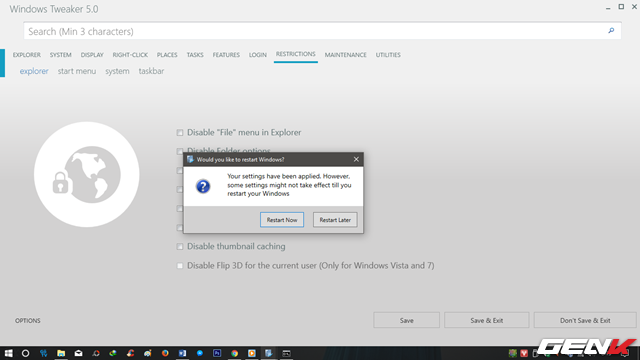Go to the DISPLAY tab
640x360 pixels.
pyautogui.click(x=92, y=55)
